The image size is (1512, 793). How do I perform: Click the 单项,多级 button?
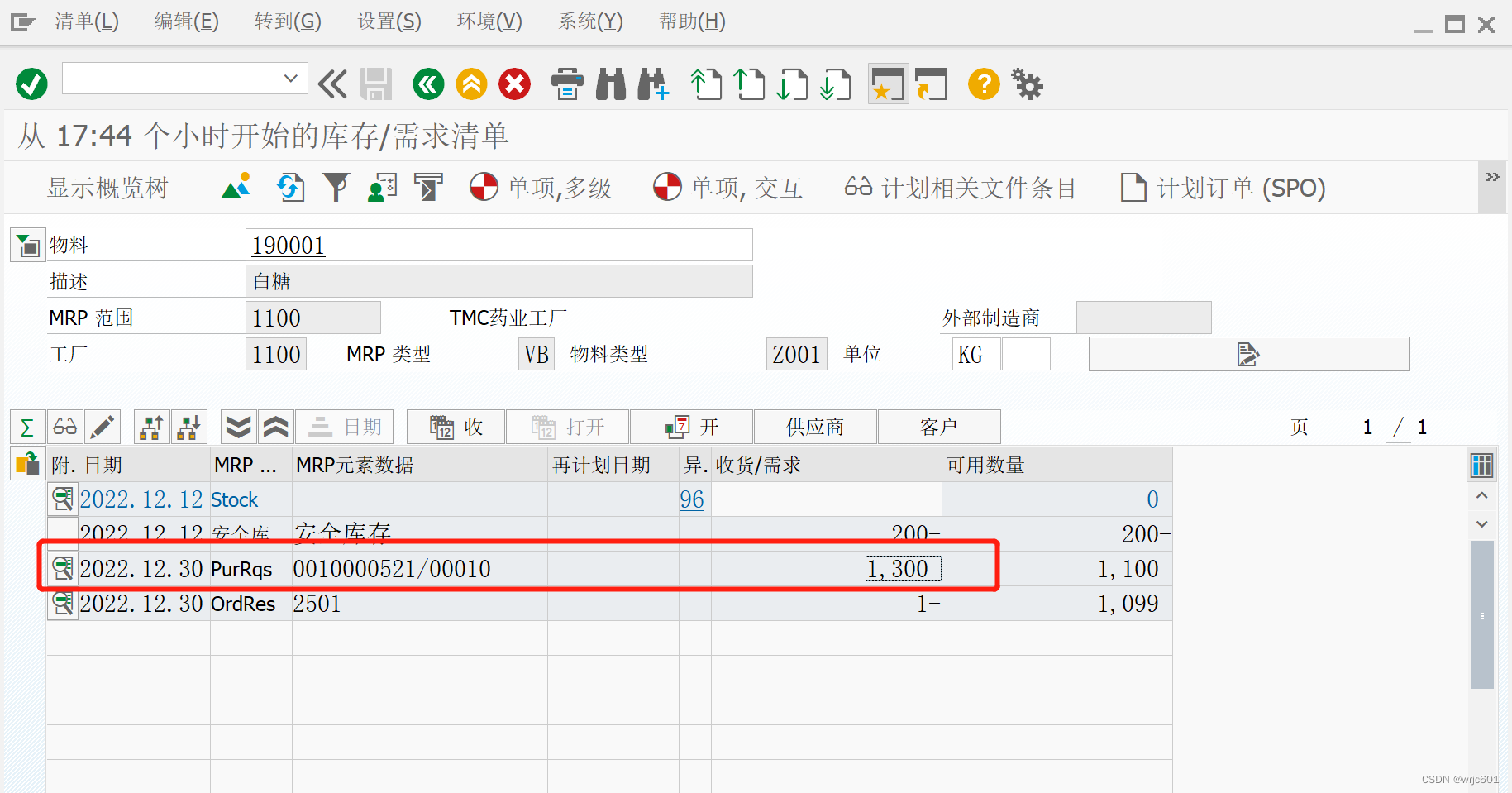[541, 188]
